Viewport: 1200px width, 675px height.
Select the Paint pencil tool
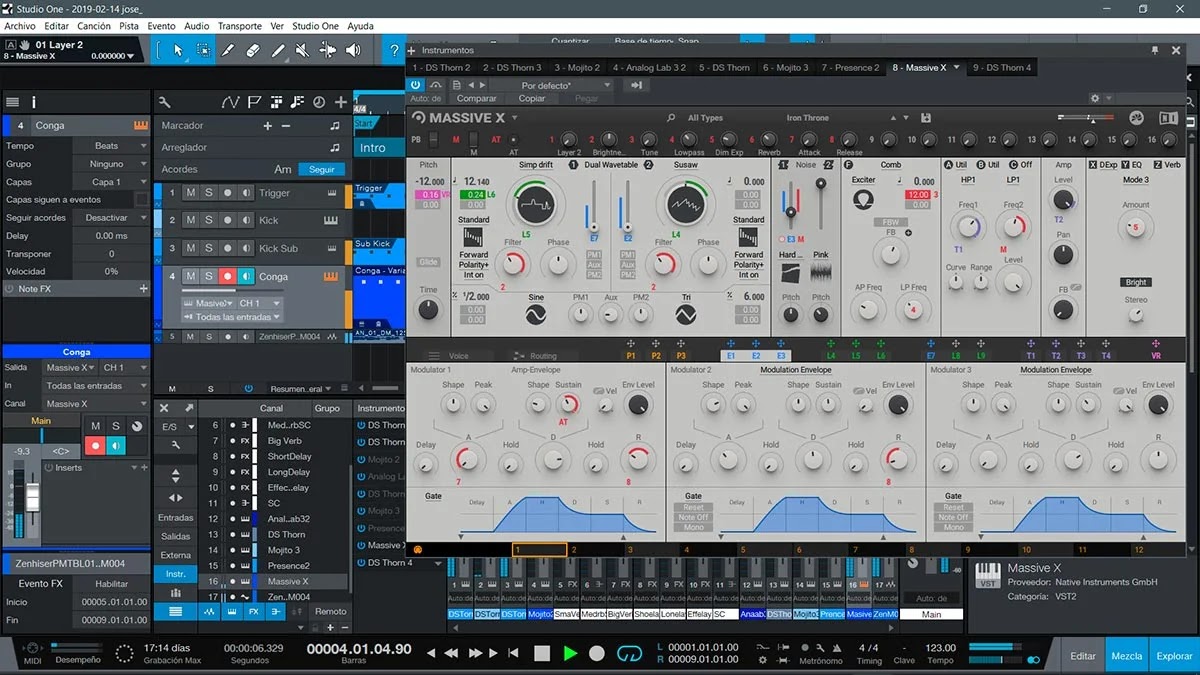(277, 49)
